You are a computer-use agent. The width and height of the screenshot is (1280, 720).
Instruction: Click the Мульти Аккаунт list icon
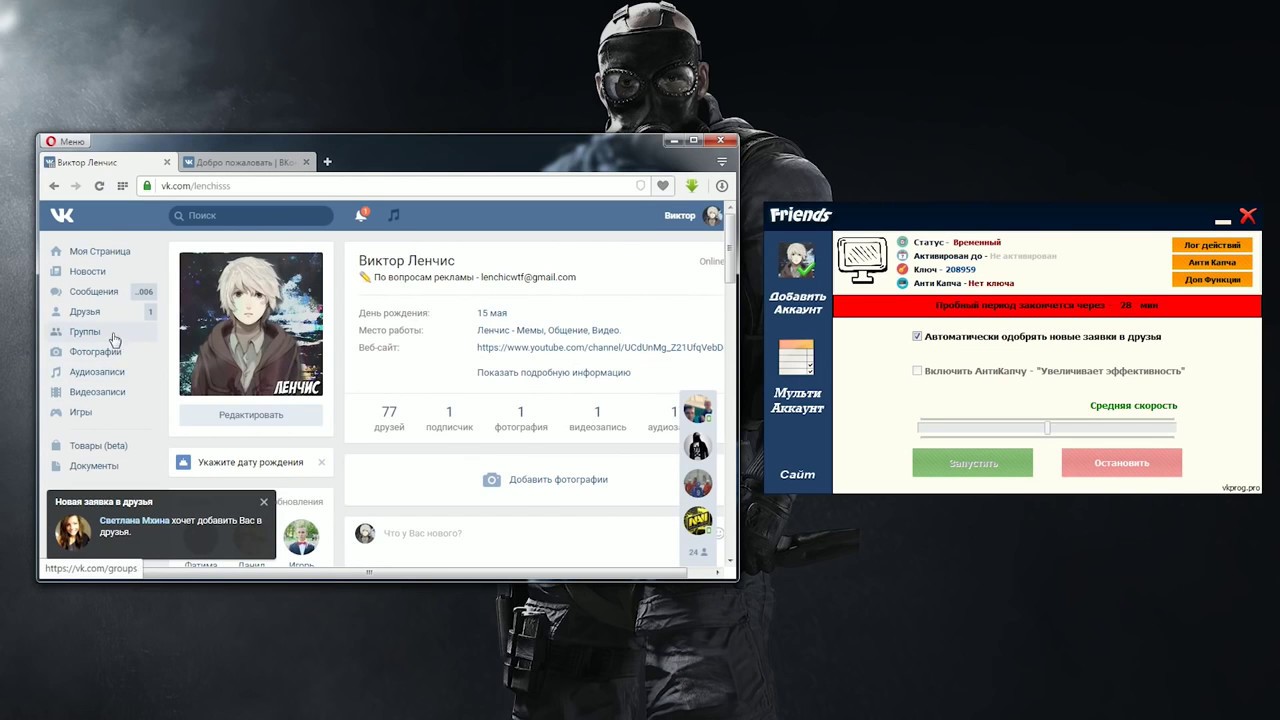797,359
